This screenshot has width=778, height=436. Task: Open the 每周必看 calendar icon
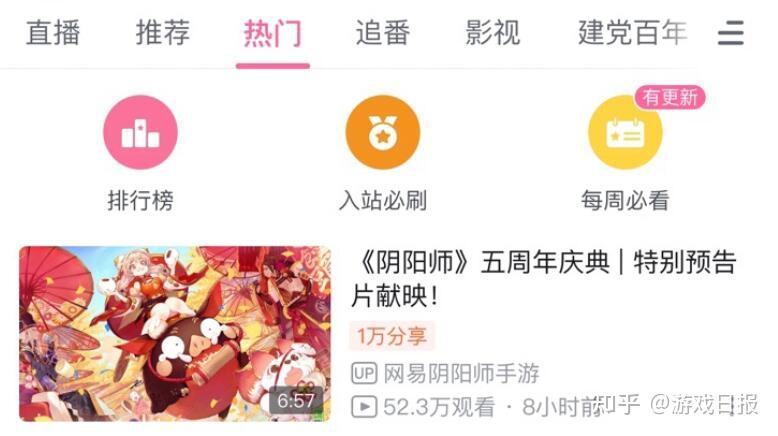[625, 132]
